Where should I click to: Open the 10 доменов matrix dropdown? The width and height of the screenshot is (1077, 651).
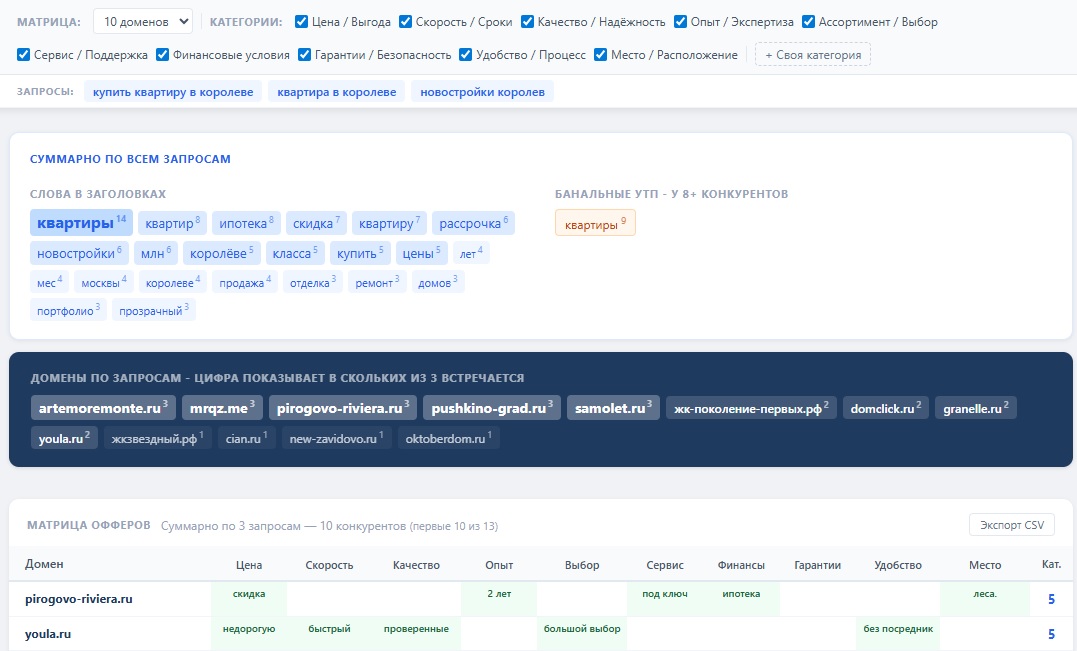tap(142, 21)
